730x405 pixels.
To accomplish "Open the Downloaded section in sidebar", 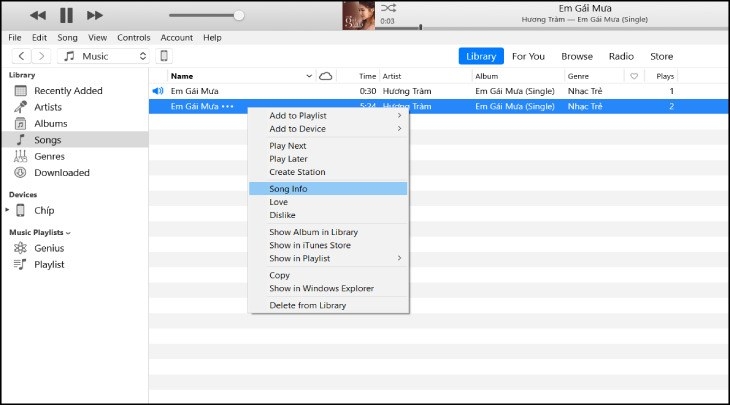I will [x=61, y=173].
